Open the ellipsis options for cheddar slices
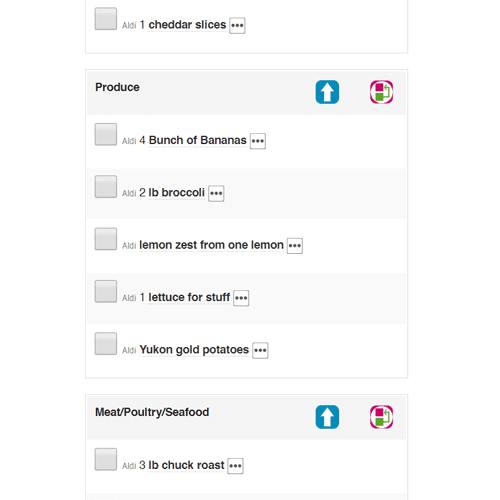500x500 pixels. [x=237, y=26]
